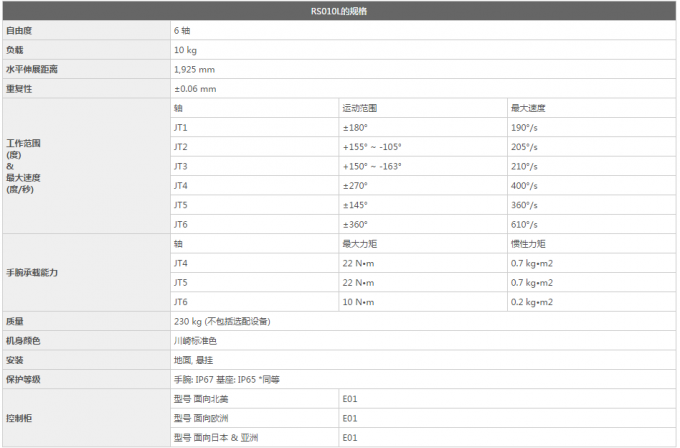Select the 运动范围 column header
Viewport: 680px width, 448px height.
tap(359, 108)
